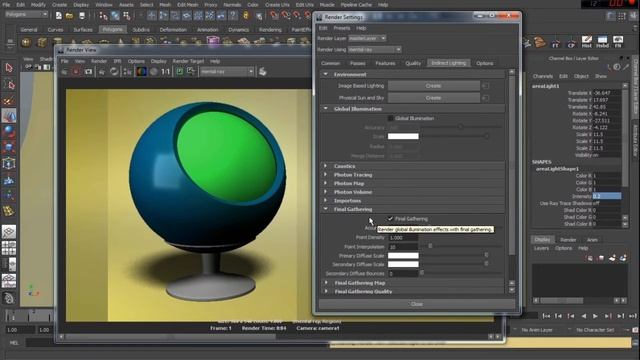Click the green keep image icon
The image size is (640, 360).
click(180, 72)
